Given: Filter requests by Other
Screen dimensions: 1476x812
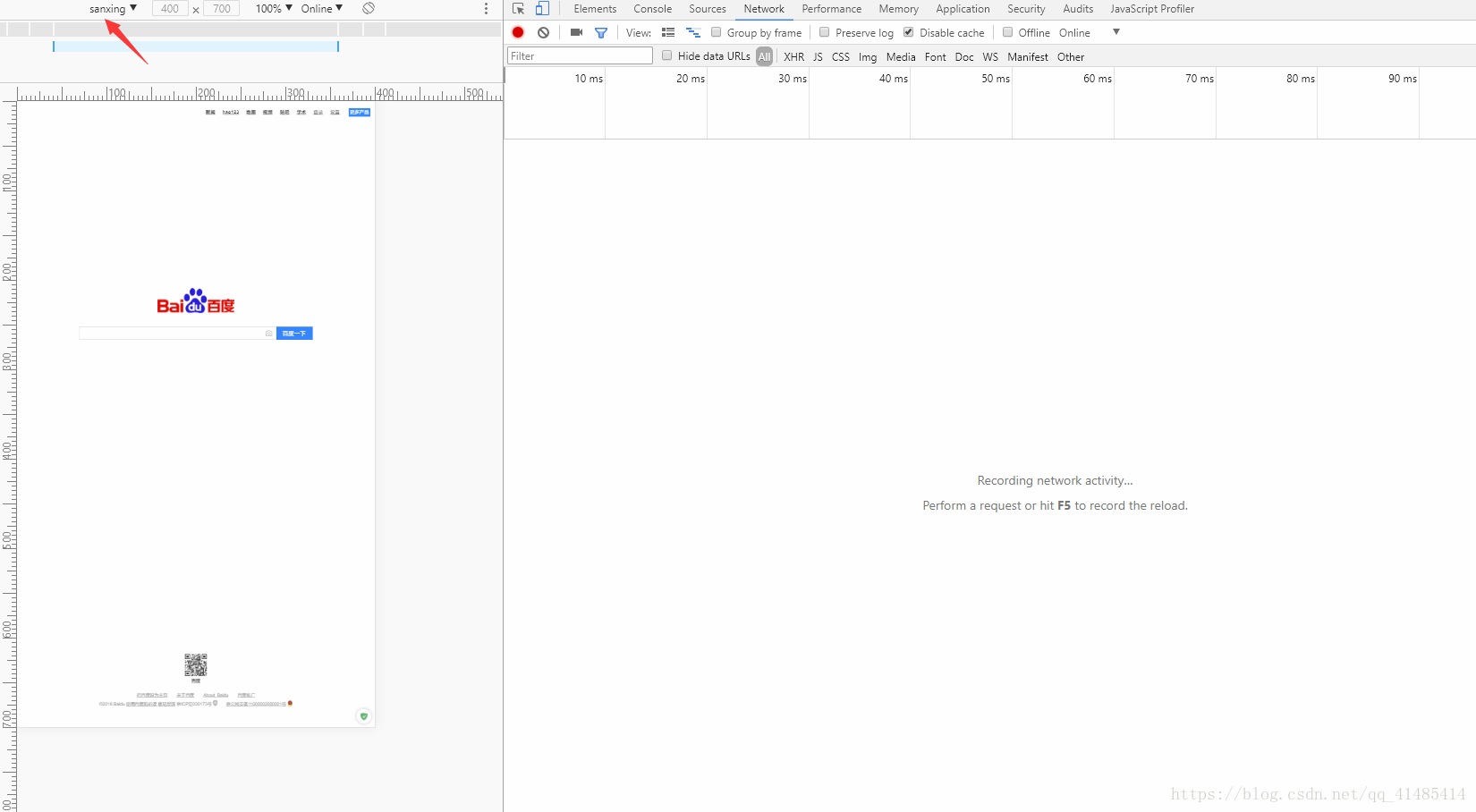Looking at the screenshot, I should 1071,56.
